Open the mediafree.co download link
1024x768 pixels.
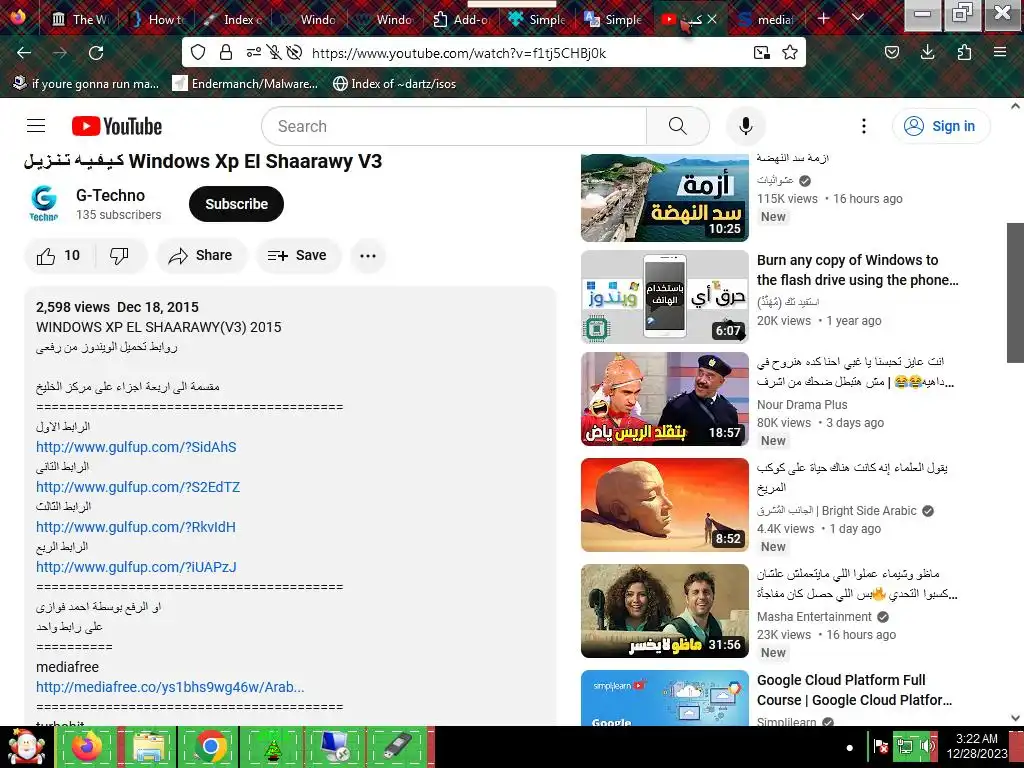[170, 687]
